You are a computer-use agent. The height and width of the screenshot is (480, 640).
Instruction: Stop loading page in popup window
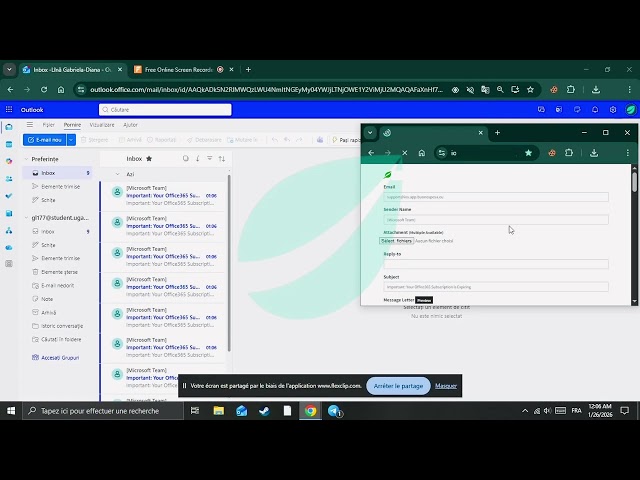tap(404, 153)
